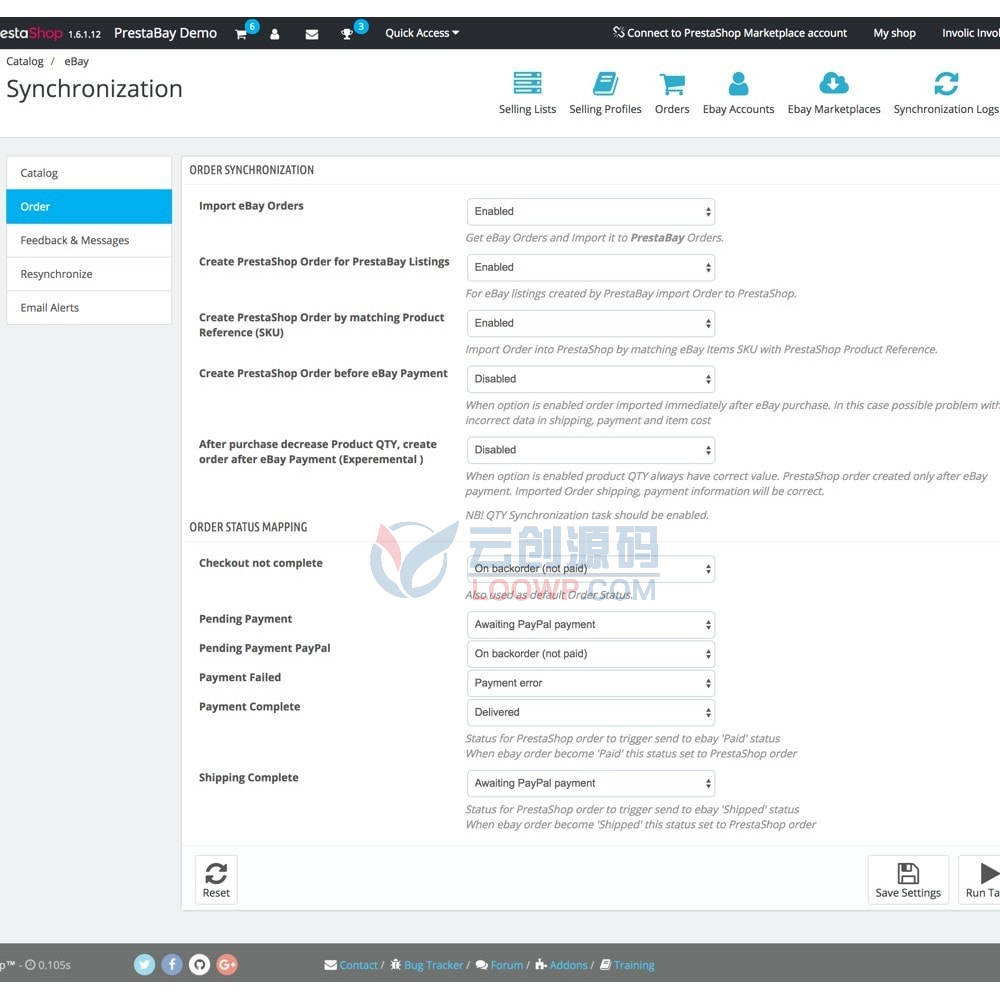Select the Order sidebar tab
The width and height of the screenshot is (1000, 1000).
pyautogui.click(x=89, y=207)
